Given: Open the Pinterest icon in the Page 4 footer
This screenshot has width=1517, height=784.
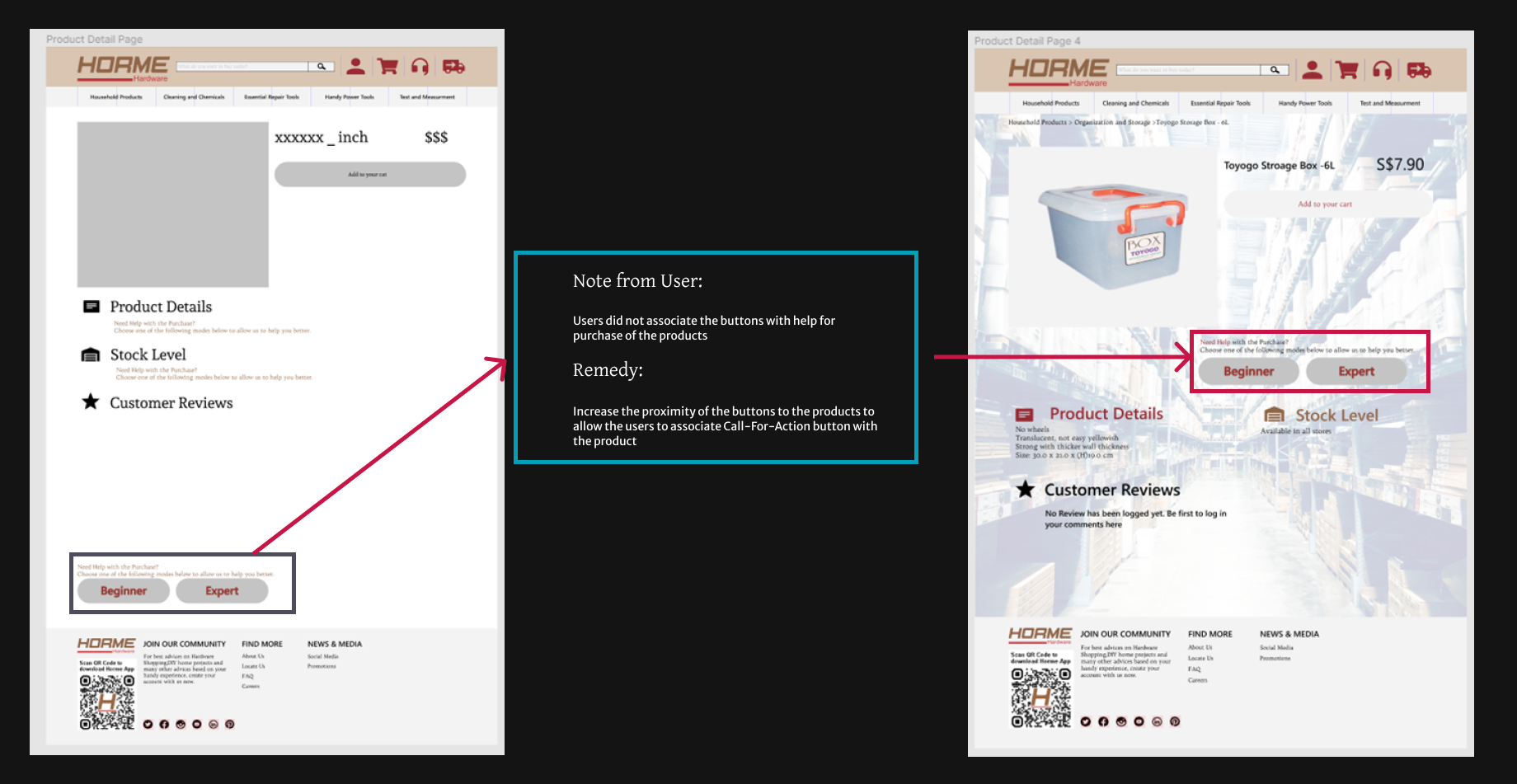Looking at the screenshot, I should [1175, 721].
